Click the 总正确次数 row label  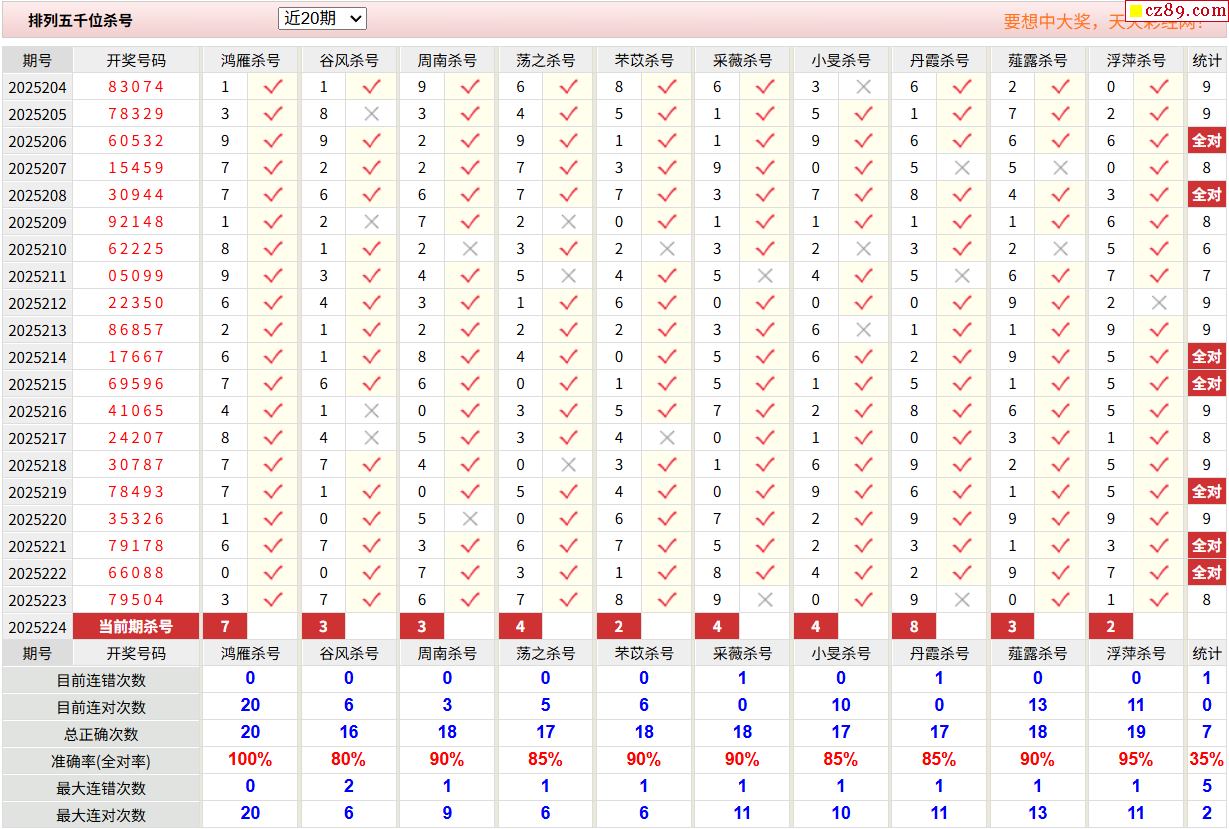pyautogui.click(x=101, y=734)
